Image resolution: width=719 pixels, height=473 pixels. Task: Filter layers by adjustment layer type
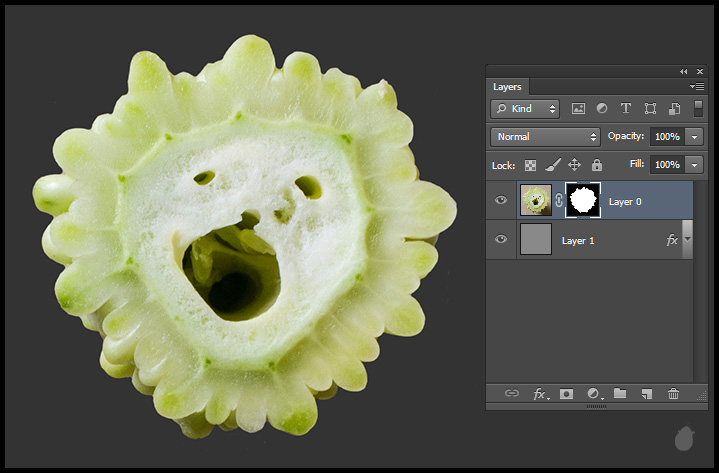pos(602,109)
